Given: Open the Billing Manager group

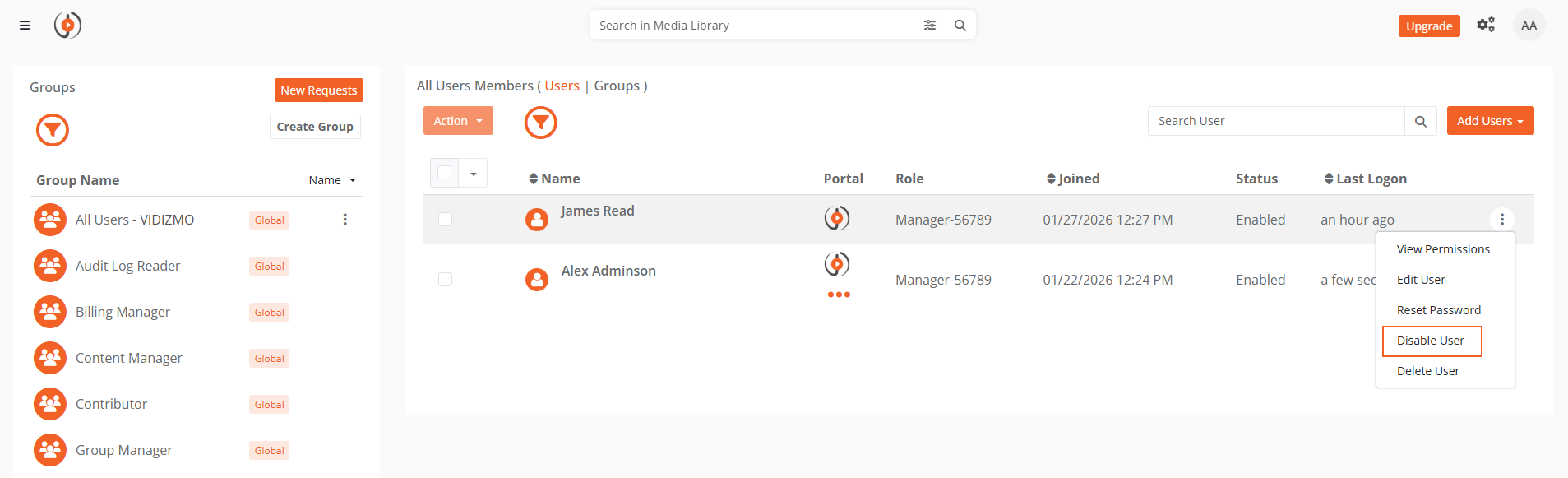Looking at the screenshot, I should point(123,312).
